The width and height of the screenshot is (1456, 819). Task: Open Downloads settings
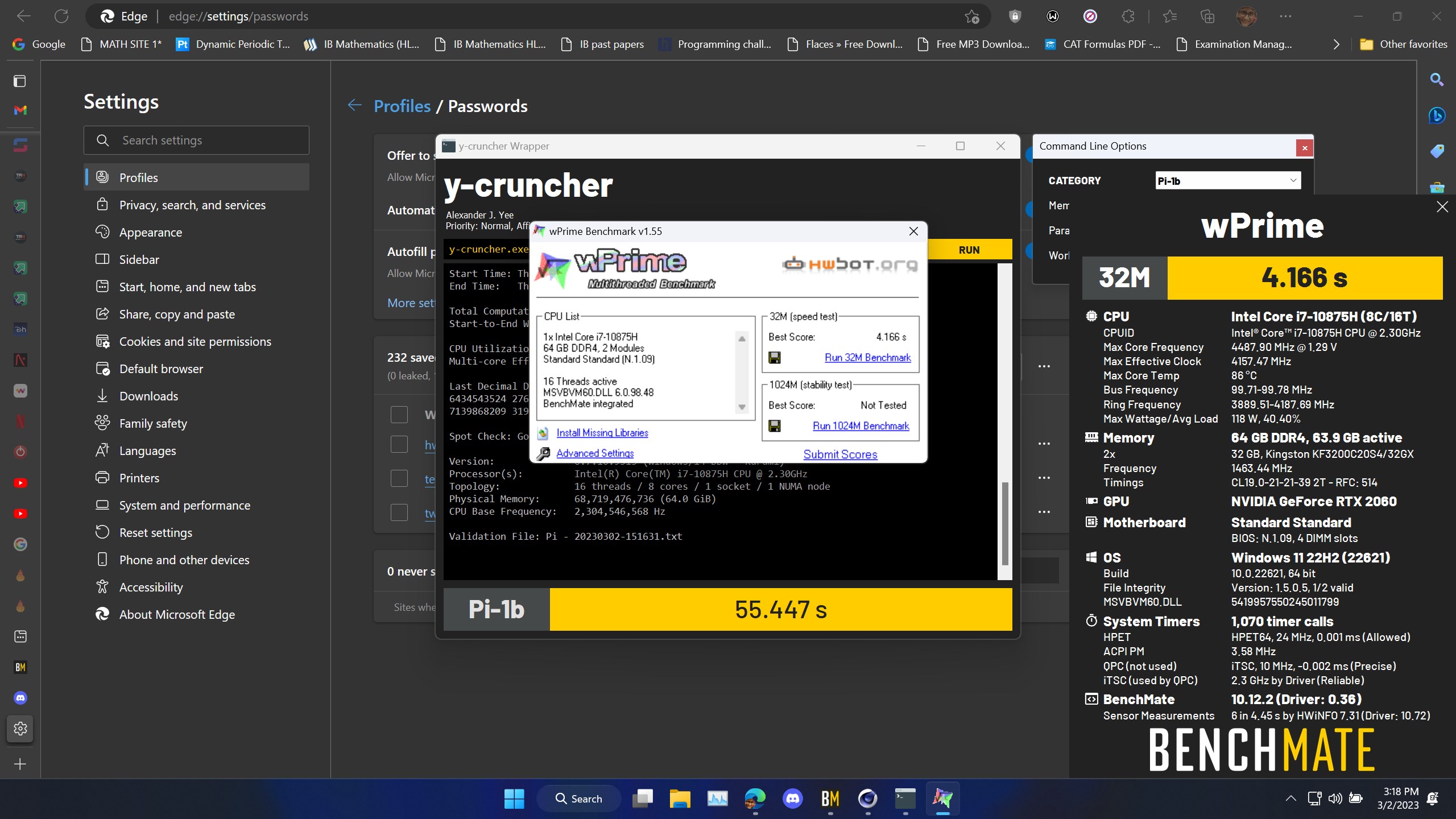[x=197, y=396]
